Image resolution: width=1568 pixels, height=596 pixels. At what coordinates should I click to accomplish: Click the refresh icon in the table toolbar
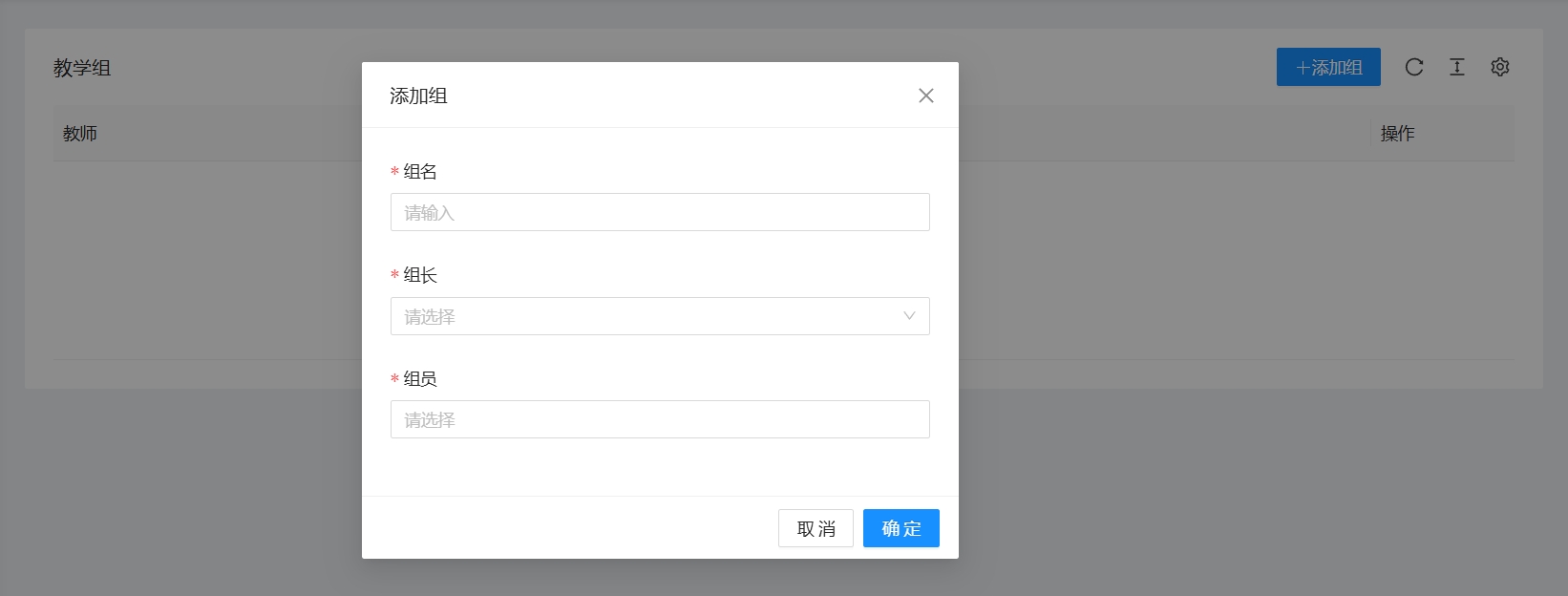pos(1414,67)
